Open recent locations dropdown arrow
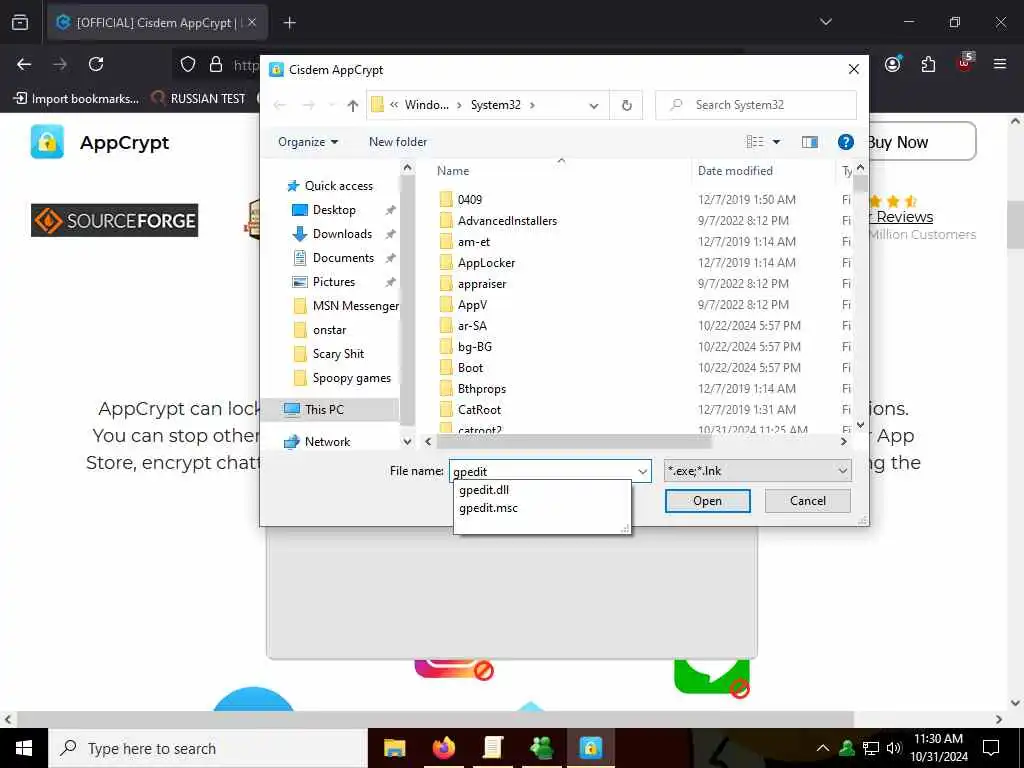 [x=331, y=105]
